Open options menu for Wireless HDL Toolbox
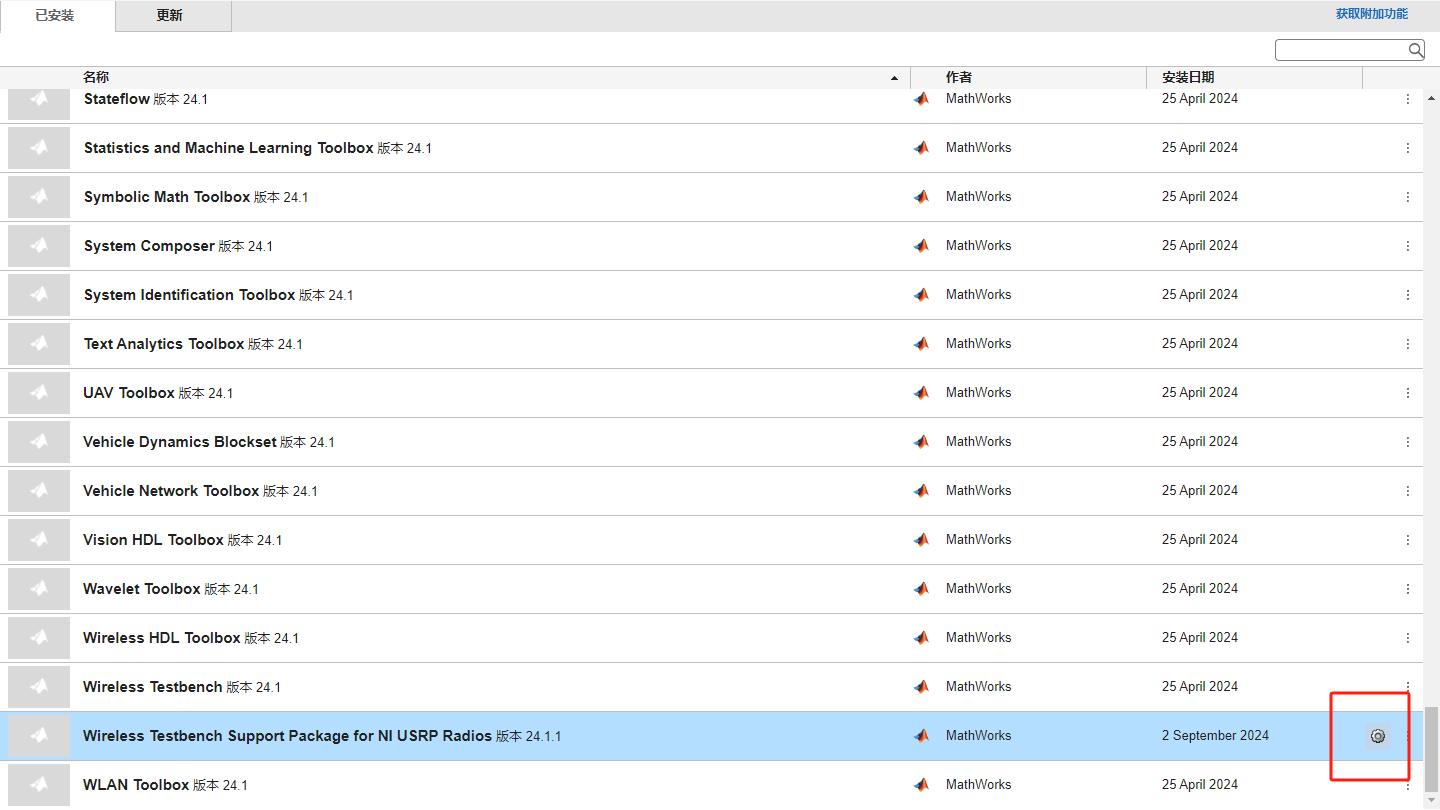The image size is (1440, 810). click(1408, 638)
